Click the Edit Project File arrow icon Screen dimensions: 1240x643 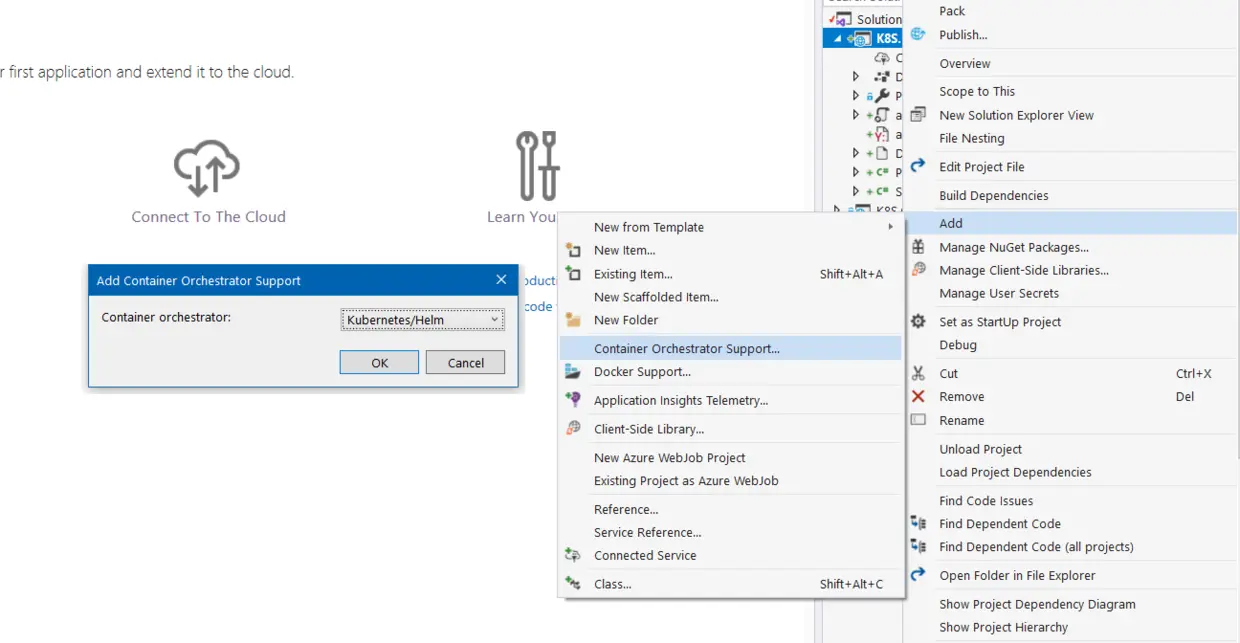918,166
